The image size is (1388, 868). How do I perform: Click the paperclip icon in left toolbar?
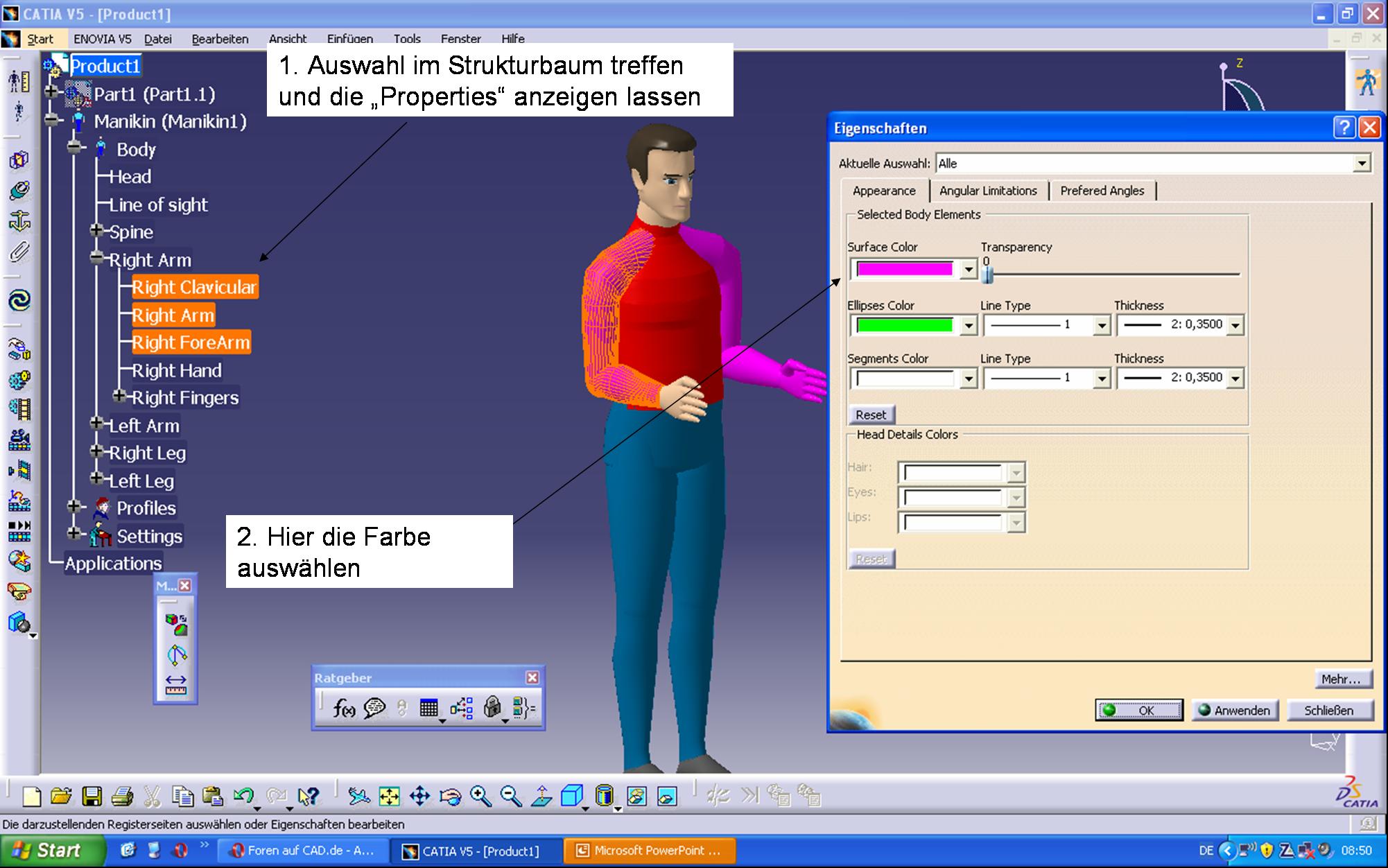(x=19, y=253)
